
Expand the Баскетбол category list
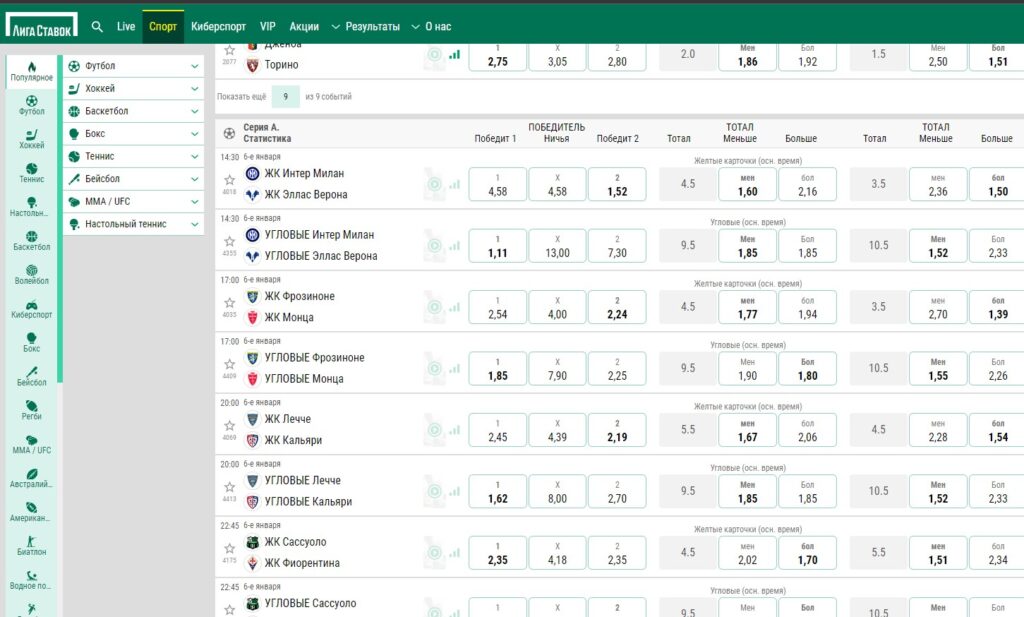(195, 111)
